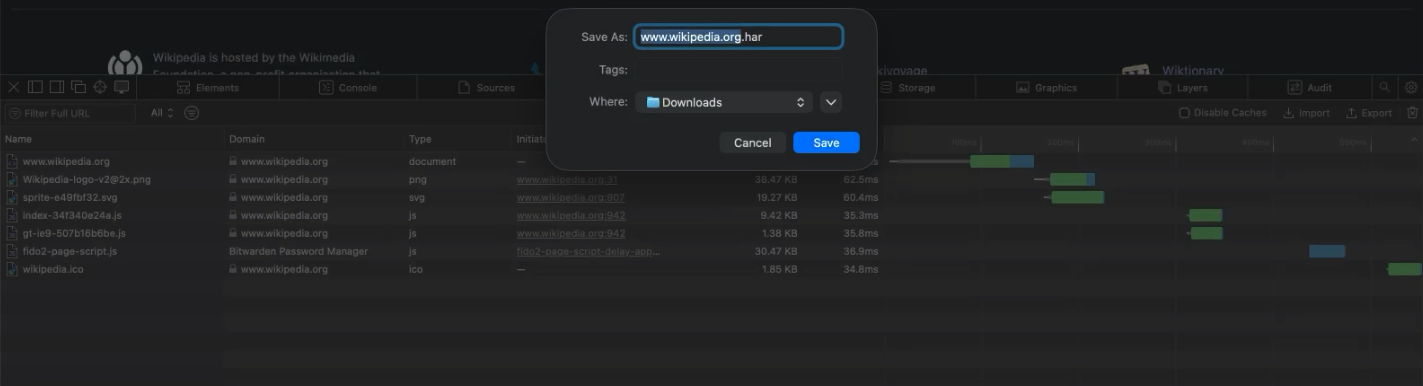
Task: Open device settings monitor icon
Action: (122, 88)
